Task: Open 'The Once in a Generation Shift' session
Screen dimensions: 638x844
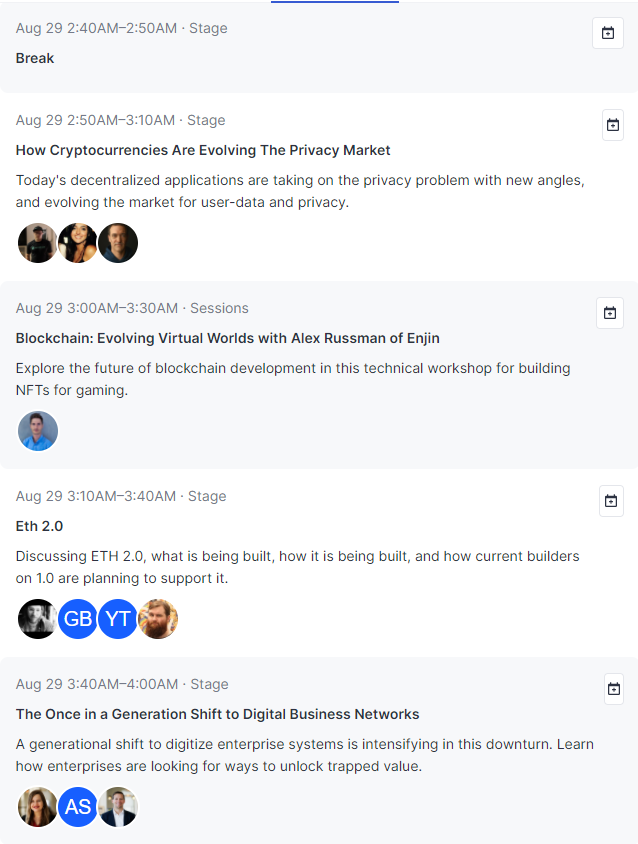Action: (x=217, y=714)
